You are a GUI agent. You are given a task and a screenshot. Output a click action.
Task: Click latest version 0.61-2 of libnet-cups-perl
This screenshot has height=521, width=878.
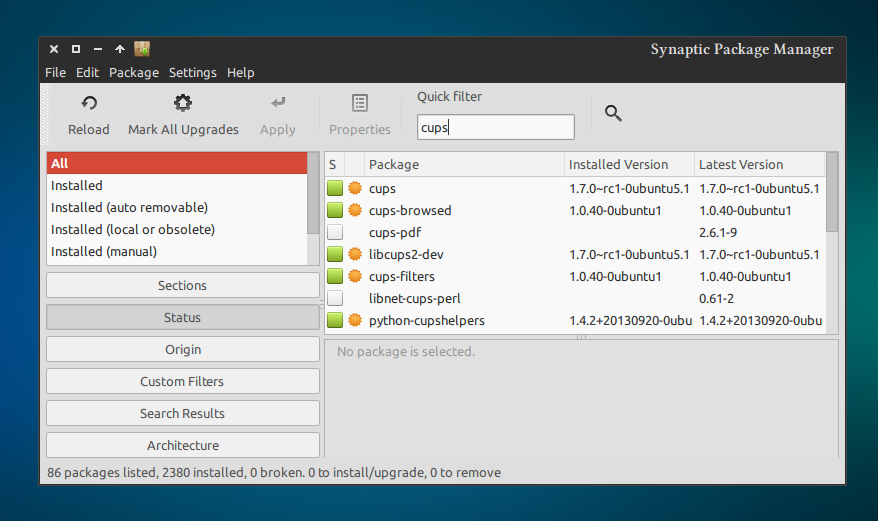[x=716, y=299]
